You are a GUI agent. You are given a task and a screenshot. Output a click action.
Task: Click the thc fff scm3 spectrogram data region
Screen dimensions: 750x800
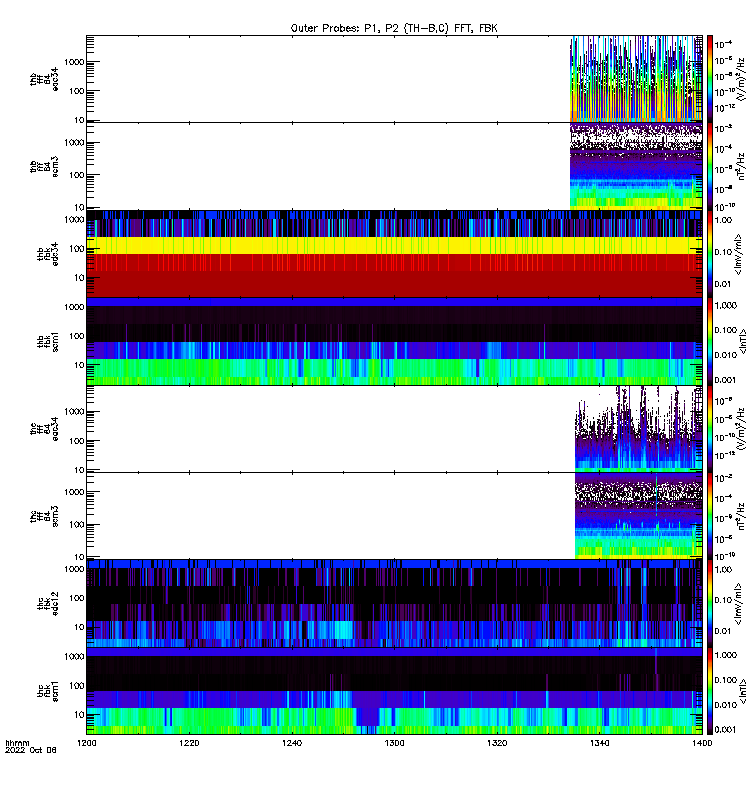[638, 516]
